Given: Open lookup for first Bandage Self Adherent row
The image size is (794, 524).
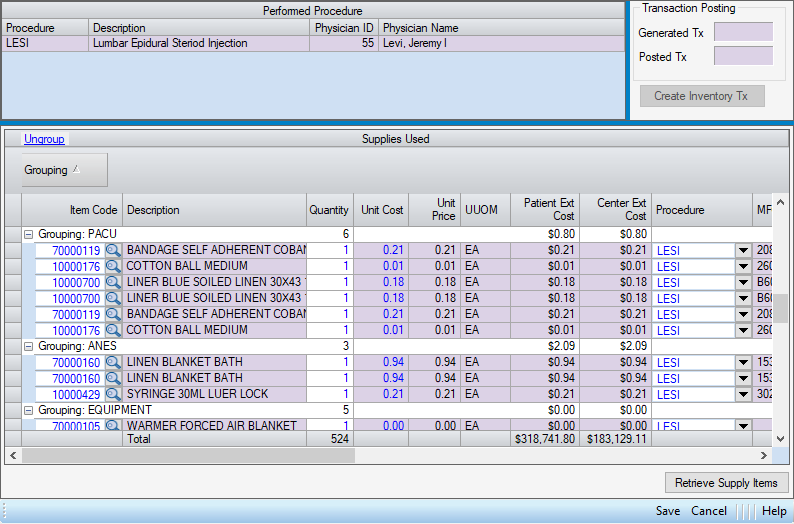Looking at the screenshot, I should click(x=113, y=250).
